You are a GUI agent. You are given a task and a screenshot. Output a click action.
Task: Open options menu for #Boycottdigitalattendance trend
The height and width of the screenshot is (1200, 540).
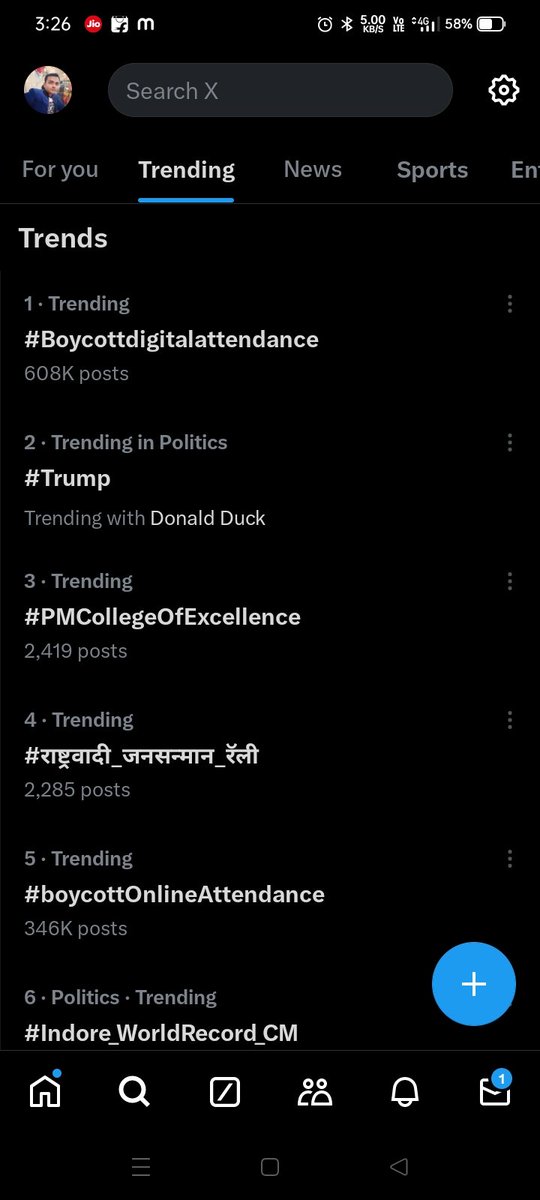(510, 304)
